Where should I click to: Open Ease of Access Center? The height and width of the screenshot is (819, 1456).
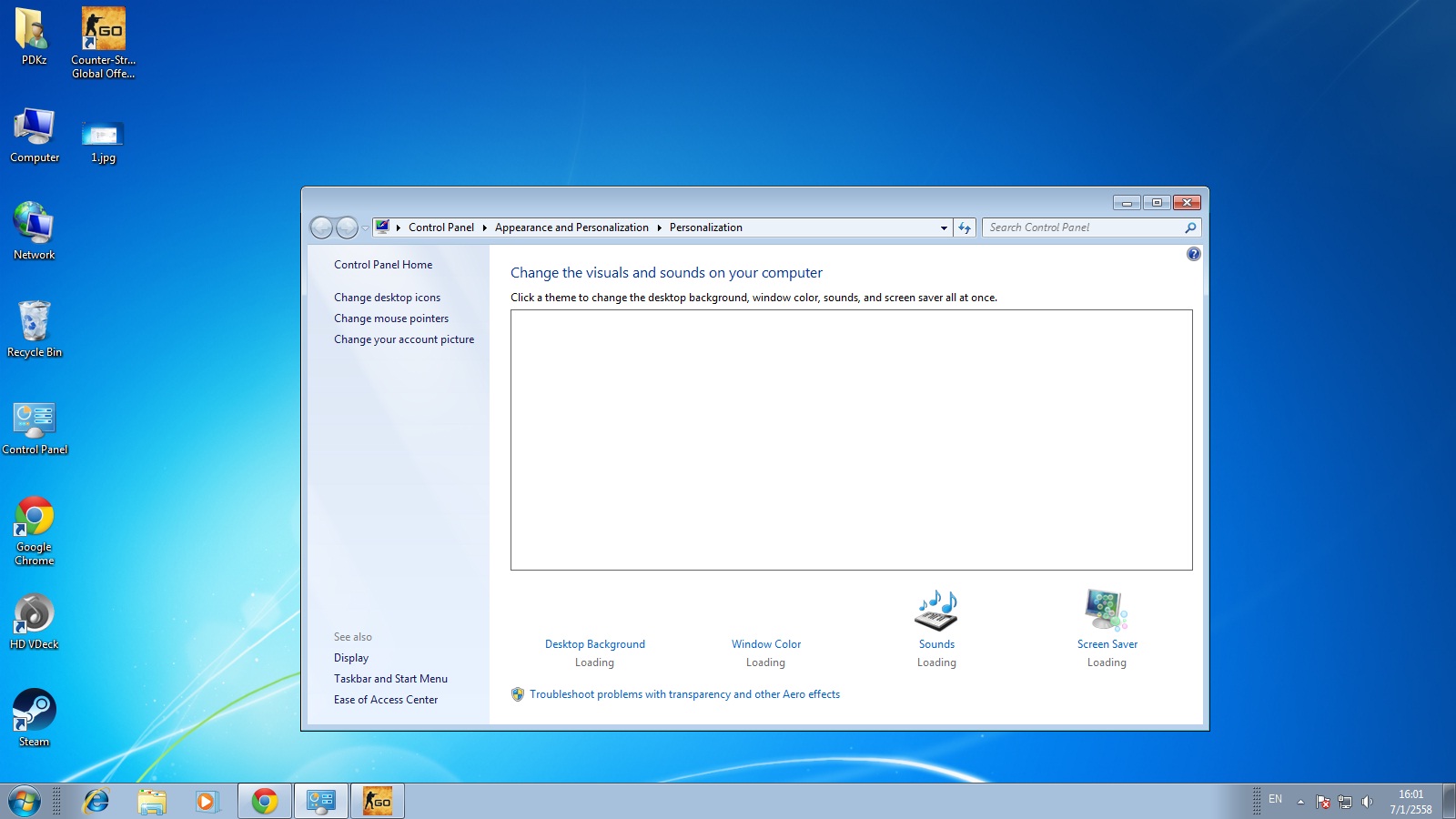pos(386,700)
